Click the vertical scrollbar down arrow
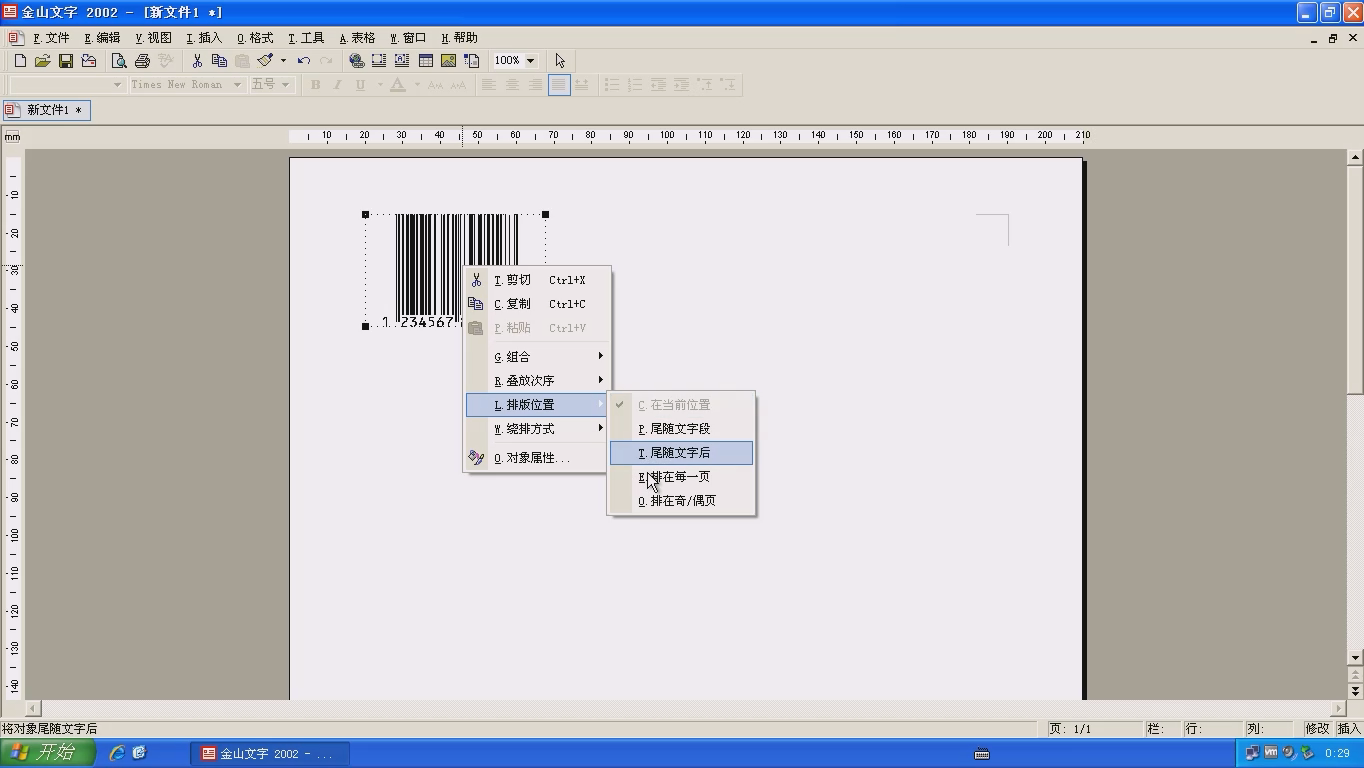Screen dimensions: 1364x768 (1355, 658)
